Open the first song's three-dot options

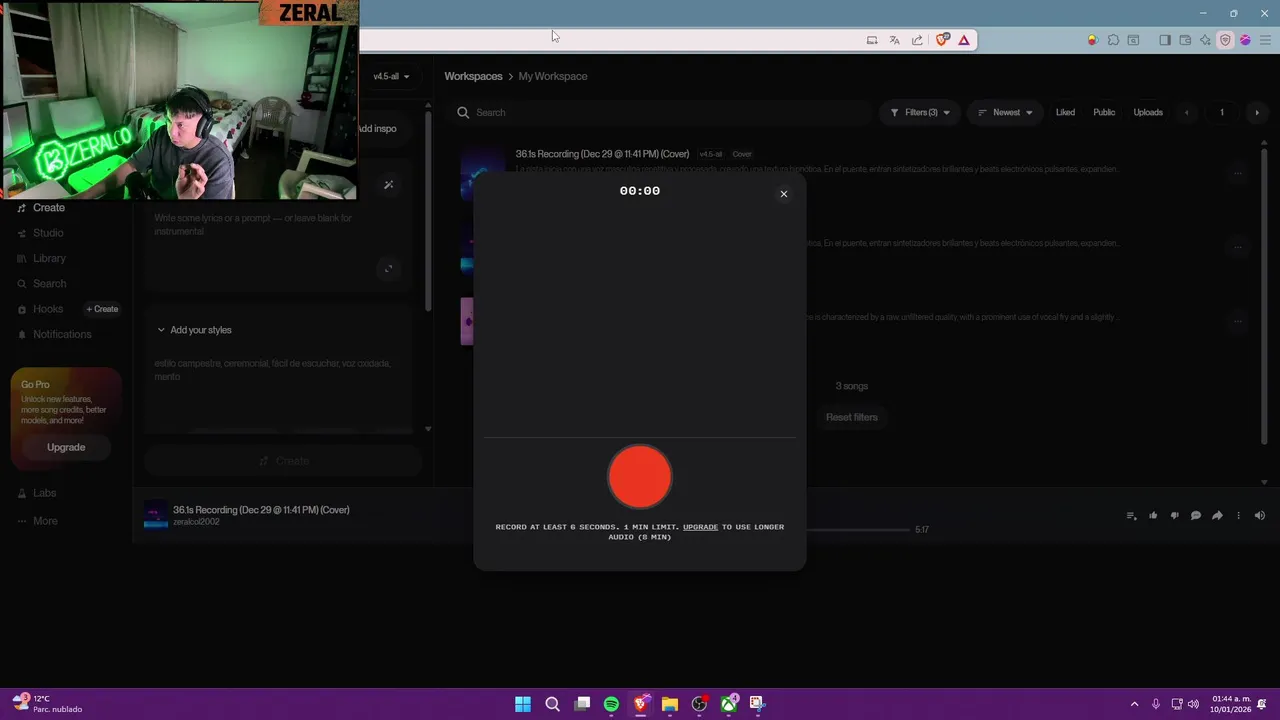1238,173
